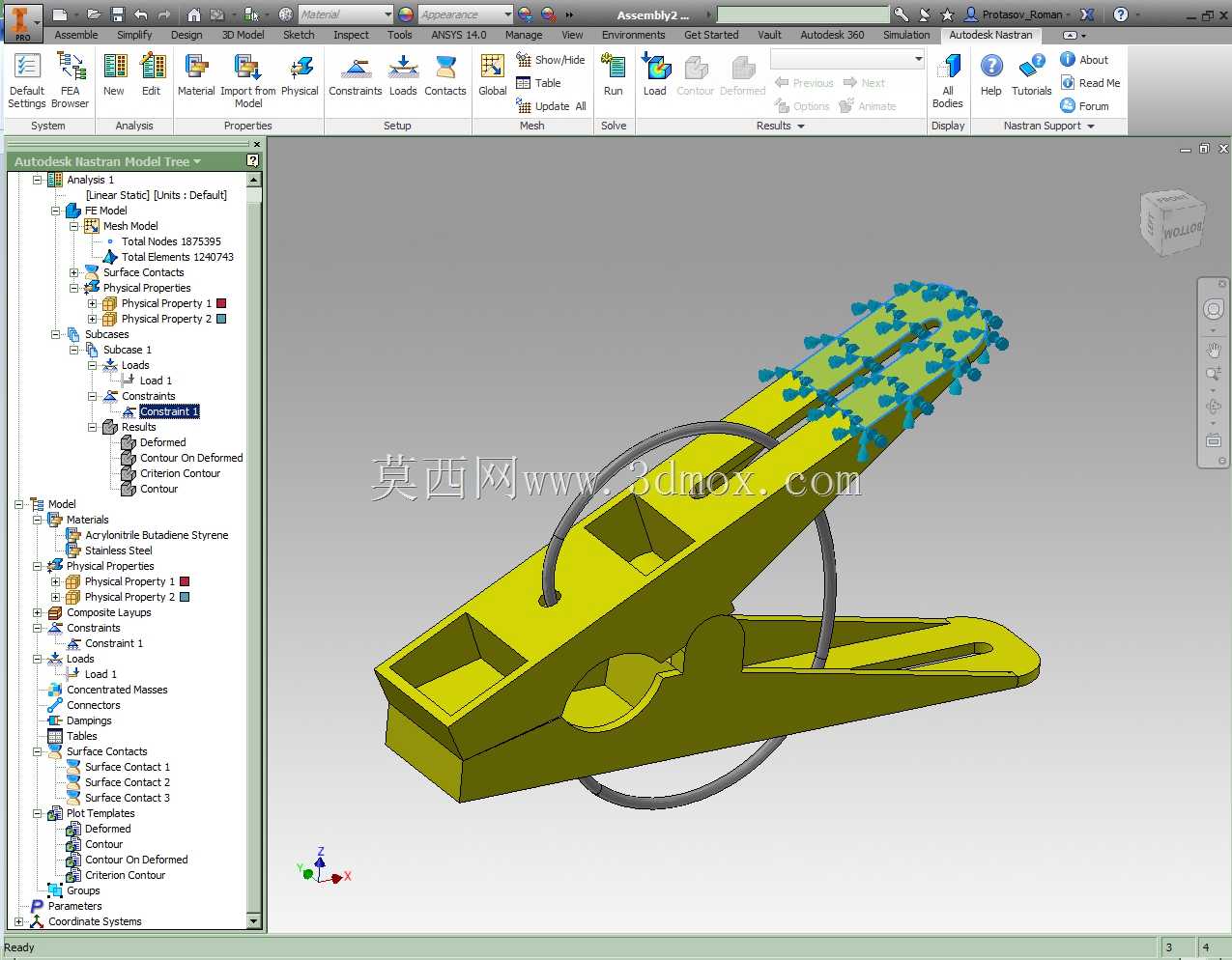Click the teal swatch of Physical Property 2
Viewport: 1232px width, 960px height.
tap(221, 319)
